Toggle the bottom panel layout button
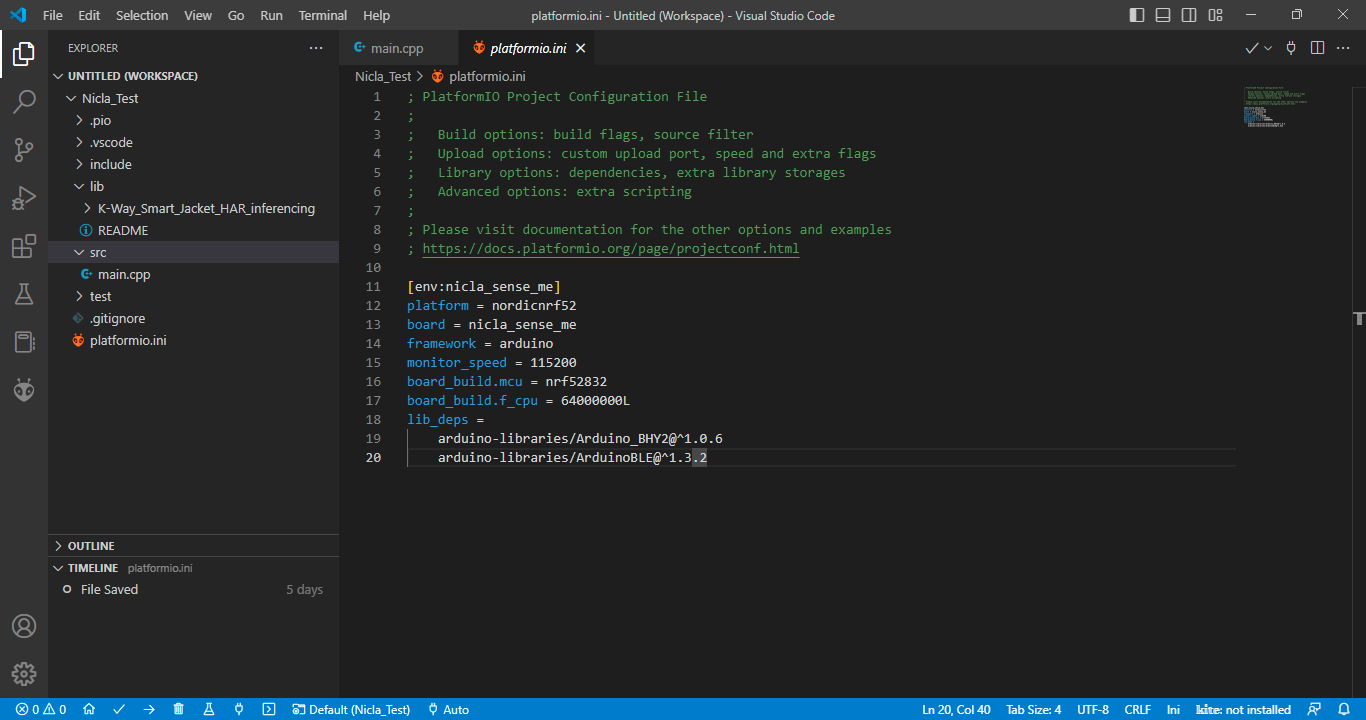 coord(1163,15)
